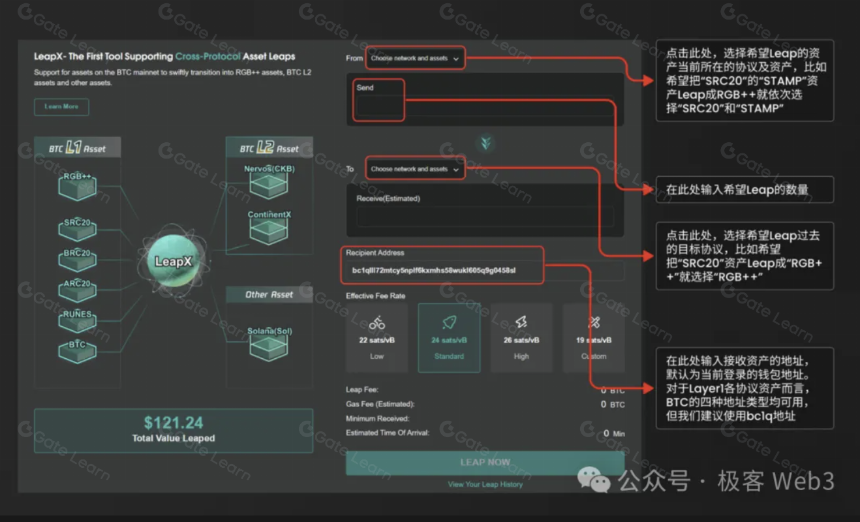Click the ARC20 asset cube

tap(77, 290)
